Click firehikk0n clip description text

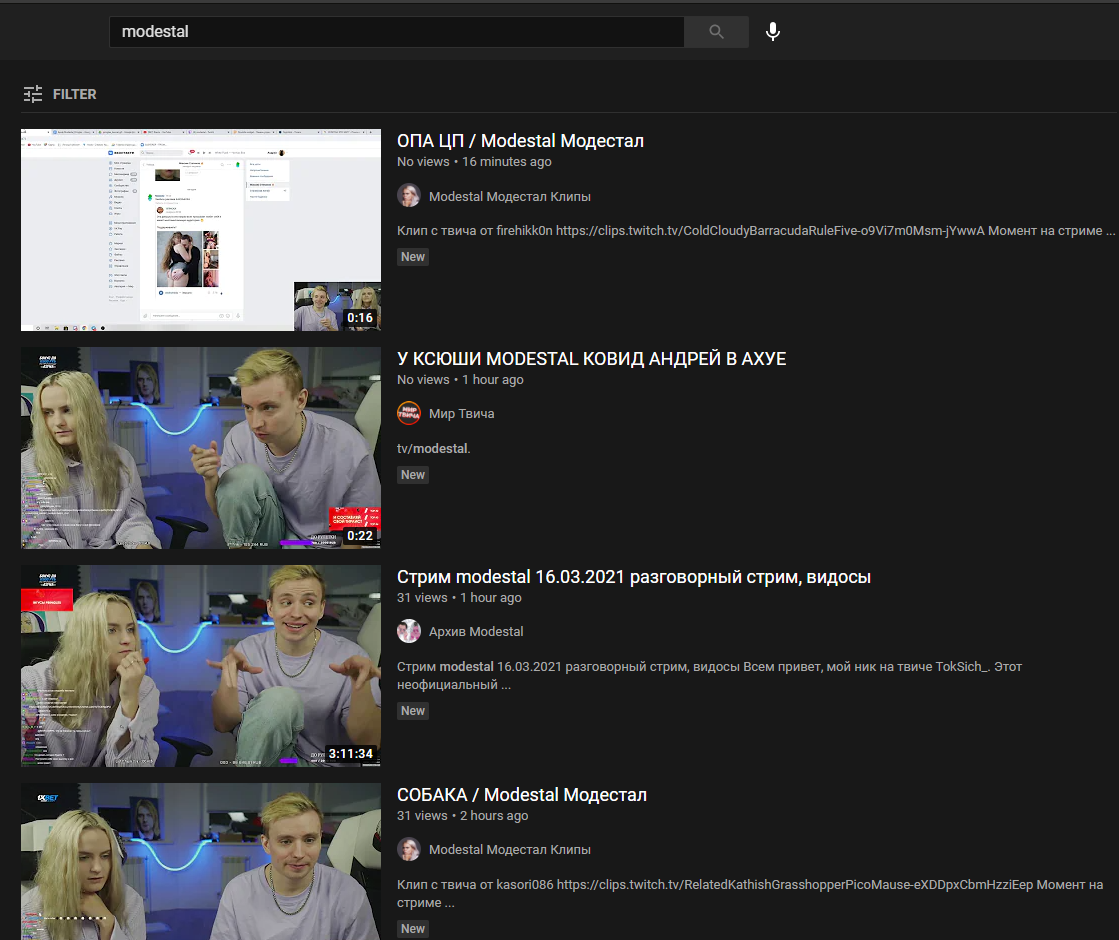[x=756, y=231]
